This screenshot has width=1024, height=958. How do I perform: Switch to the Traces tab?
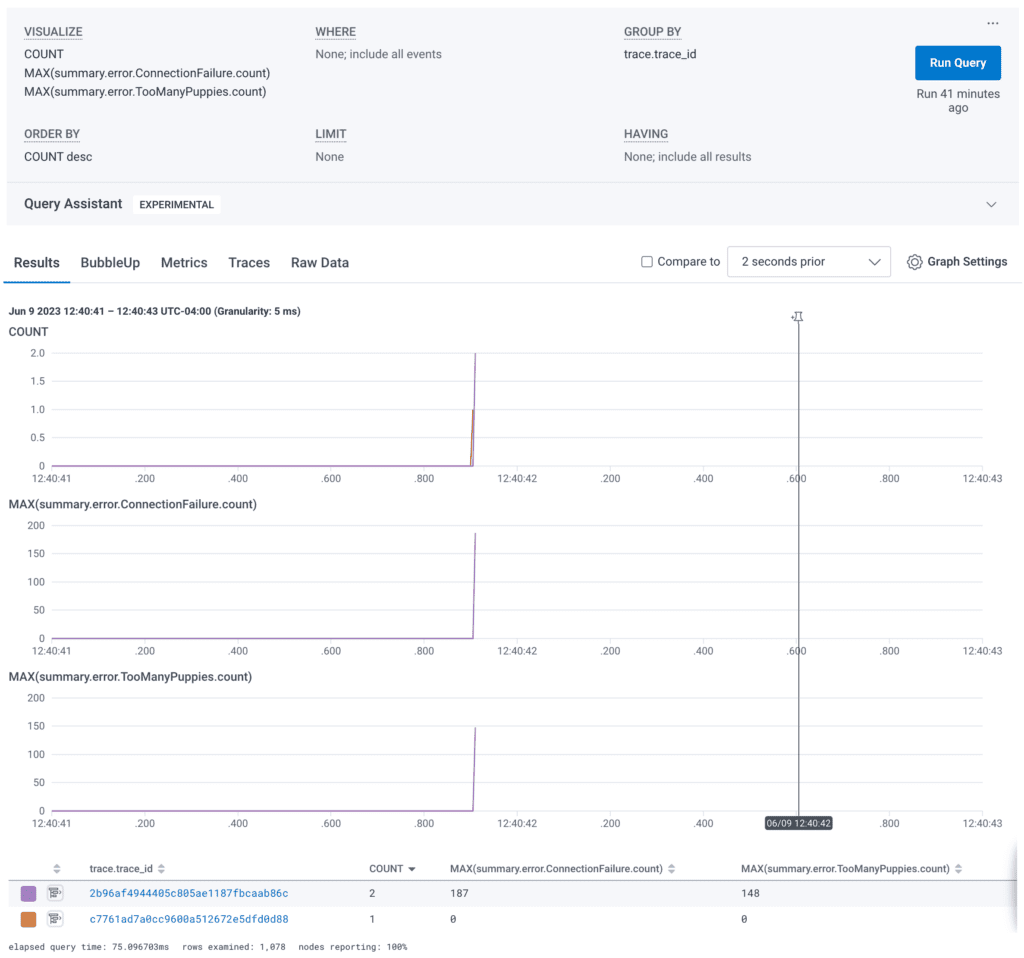tap(249, 263)
